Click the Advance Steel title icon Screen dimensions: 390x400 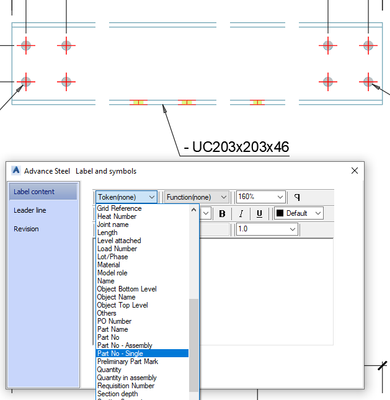click(16, 171)
